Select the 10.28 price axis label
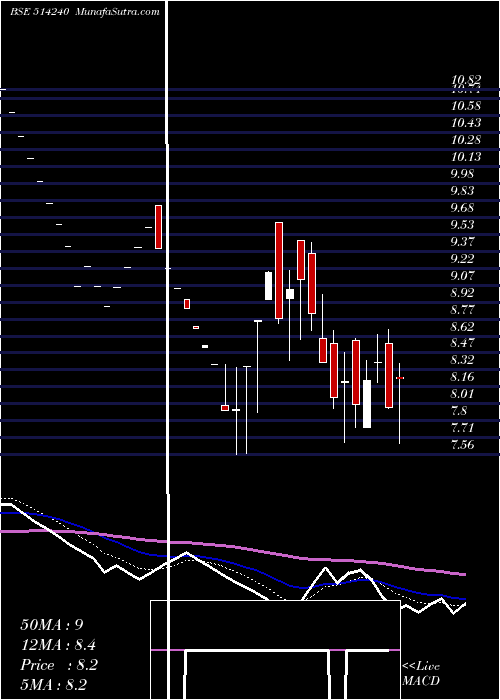This screenshot has height=700, width=500. (466, 140)
